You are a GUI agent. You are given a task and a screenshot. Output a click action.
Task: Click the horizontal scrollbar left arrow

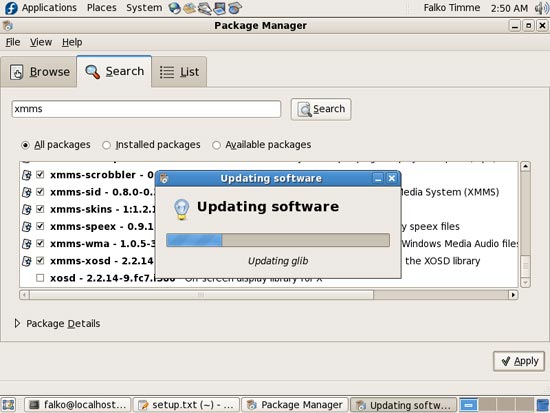[24, 295]
